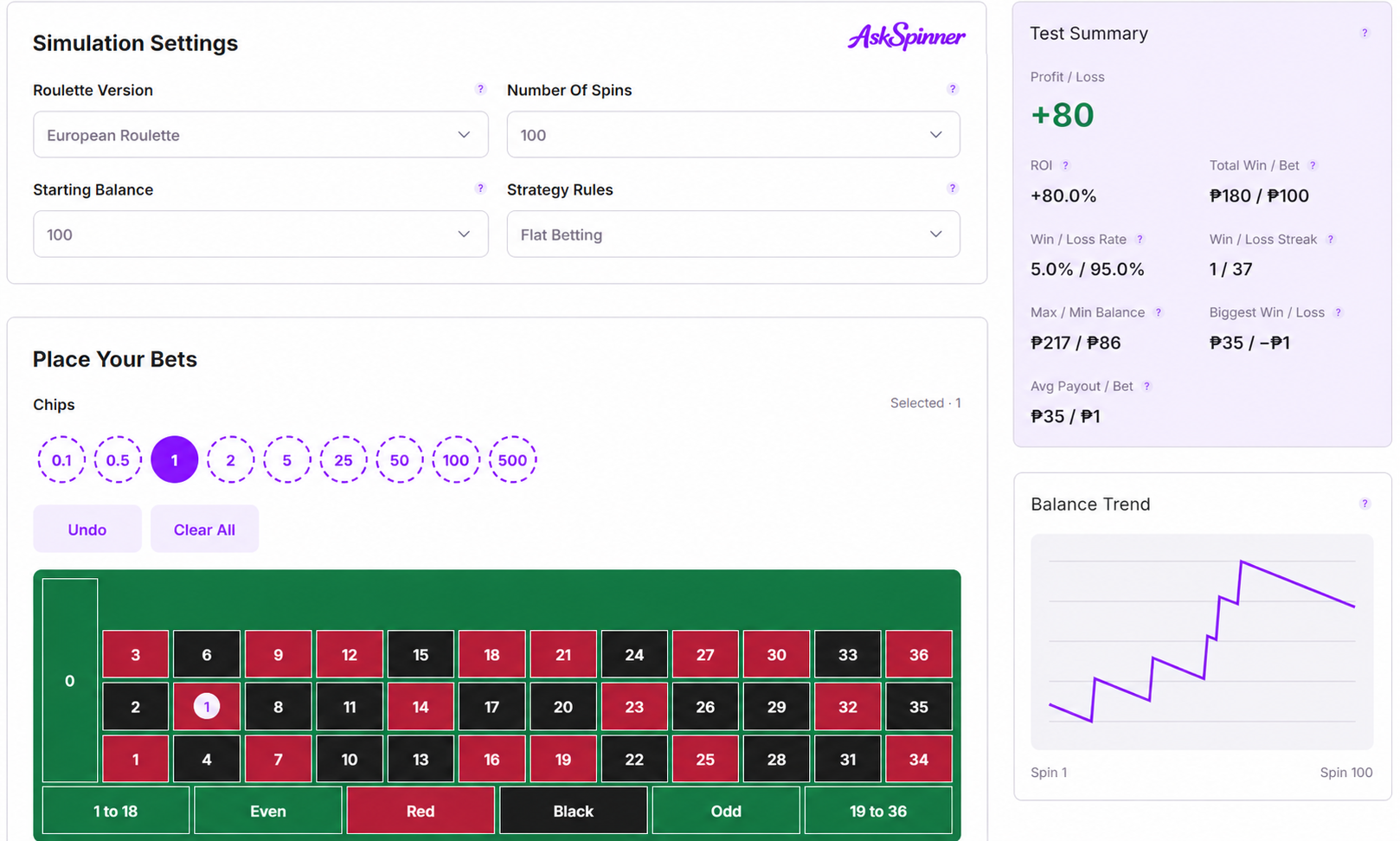Click Biggest Win / Loss help icon

[x=1339, y=312]
